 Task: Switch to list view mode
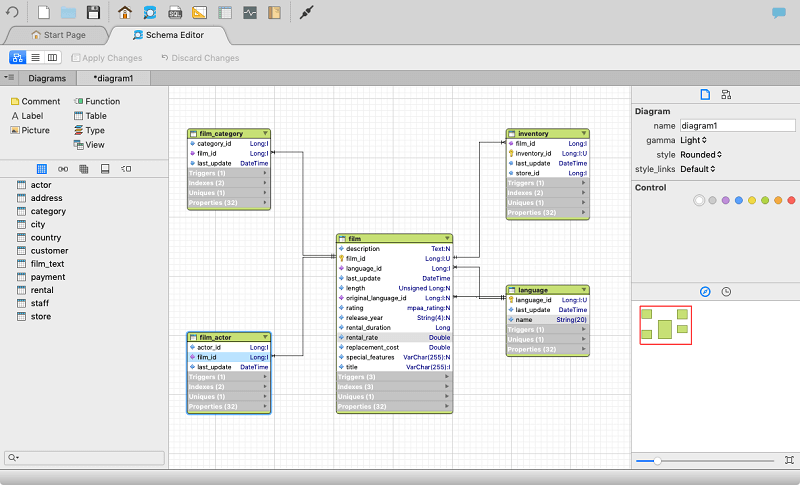coord(35,58)
